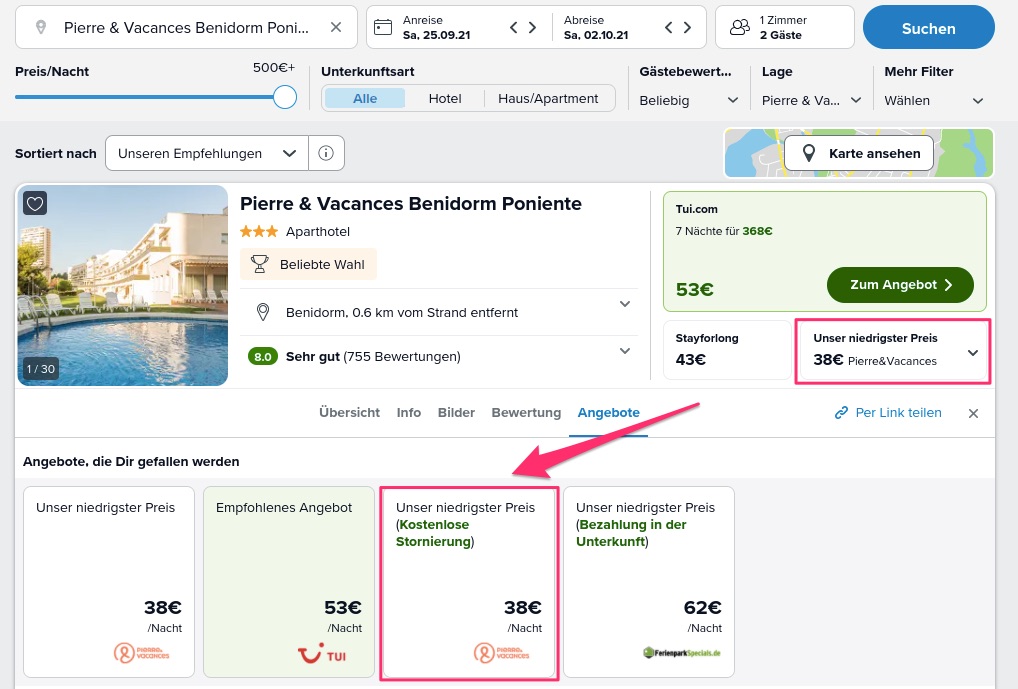Screen dimensions: 1018x689
Task: Select the Kostenlose Stornierung 38€ offer card
Action: (x=469, y=582)
